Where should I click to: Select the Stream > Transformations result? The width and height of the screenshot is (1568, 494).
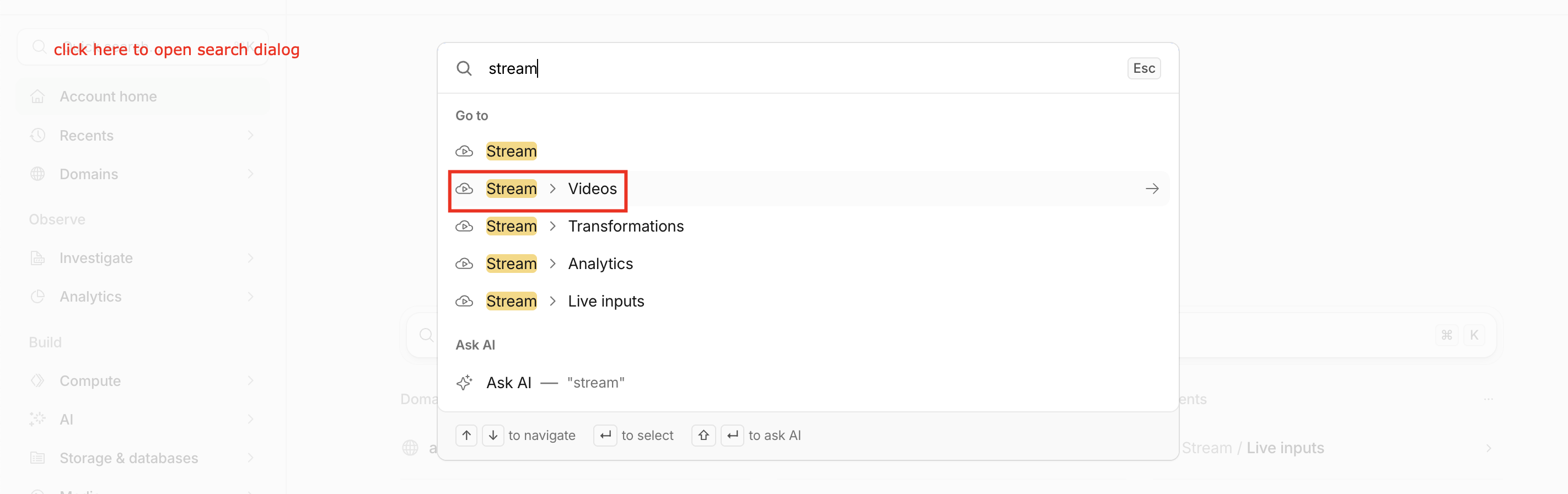[x=808, y=226]
